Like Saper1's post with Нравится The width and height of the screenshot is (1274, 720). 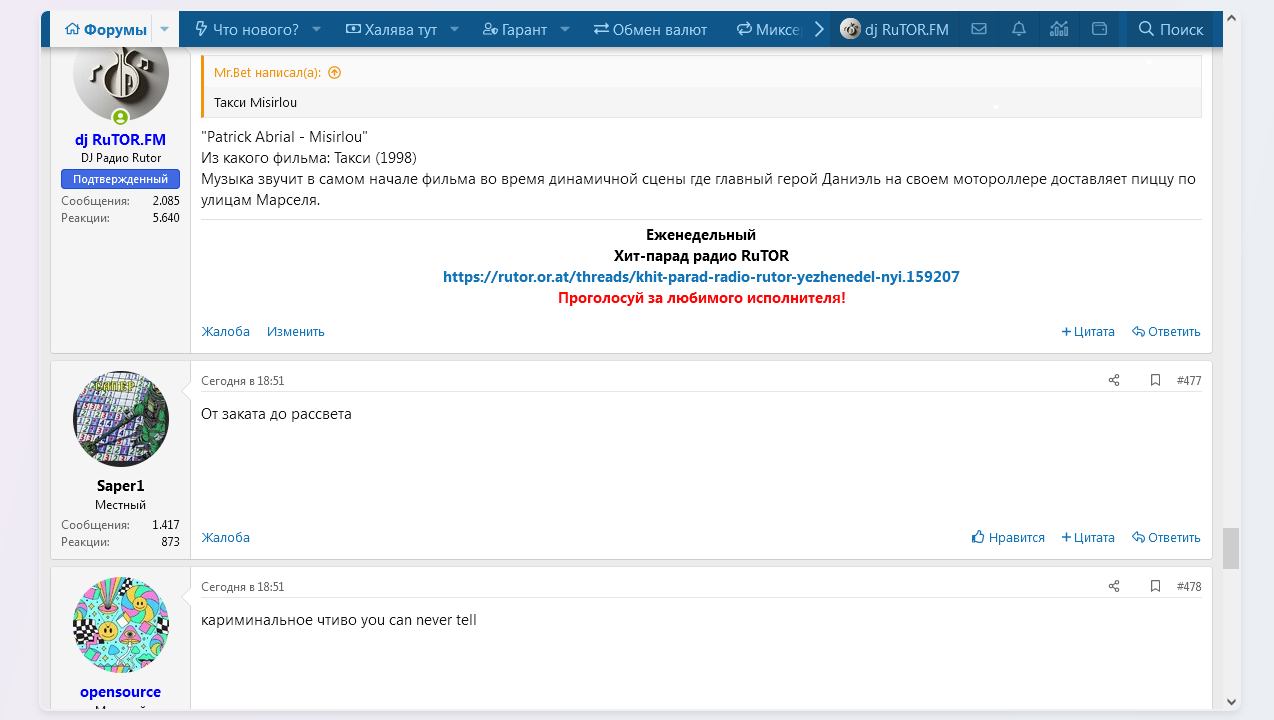[x=1008, y=537]
